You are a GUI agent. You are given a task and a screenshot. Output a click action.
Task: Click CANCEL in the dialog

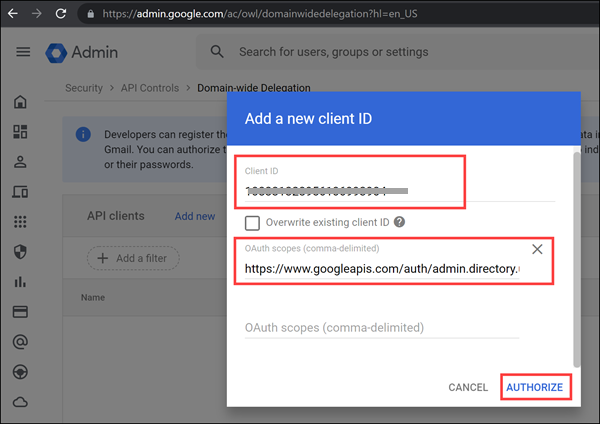tap(468, 387)
